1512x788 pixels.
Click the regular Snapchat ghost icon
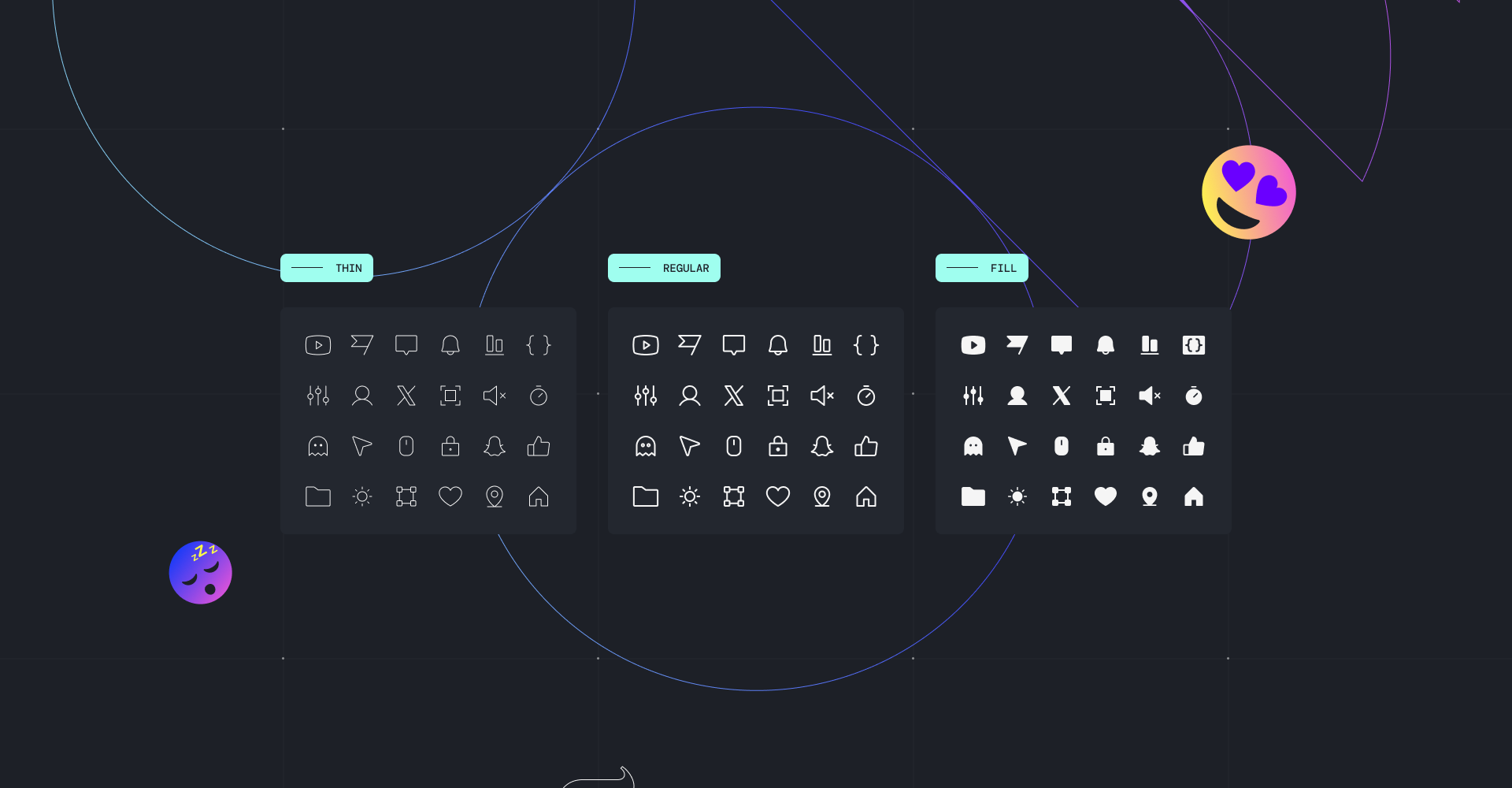(x=822, y=447)
